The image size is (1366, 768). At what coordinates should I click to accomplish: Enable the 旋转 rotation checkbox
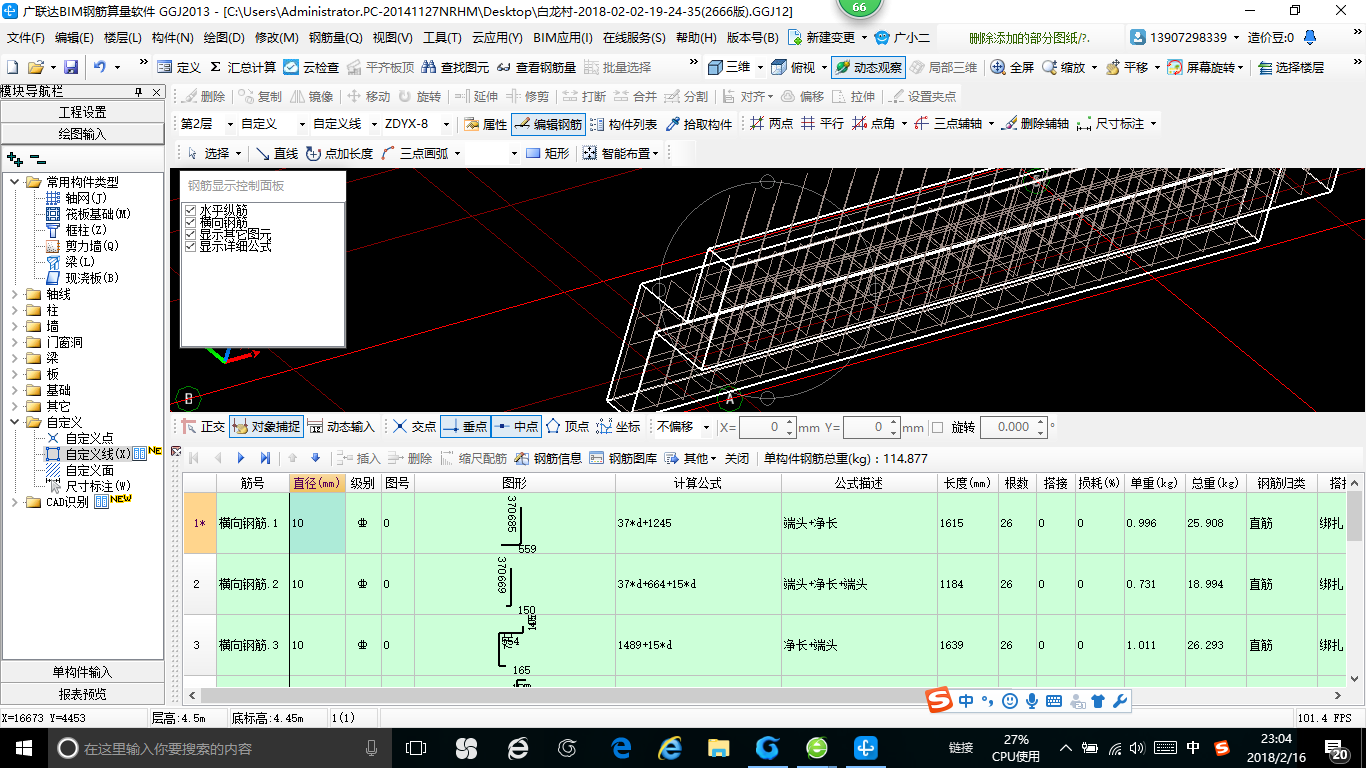pyautogui.click(x=937, y=427)
